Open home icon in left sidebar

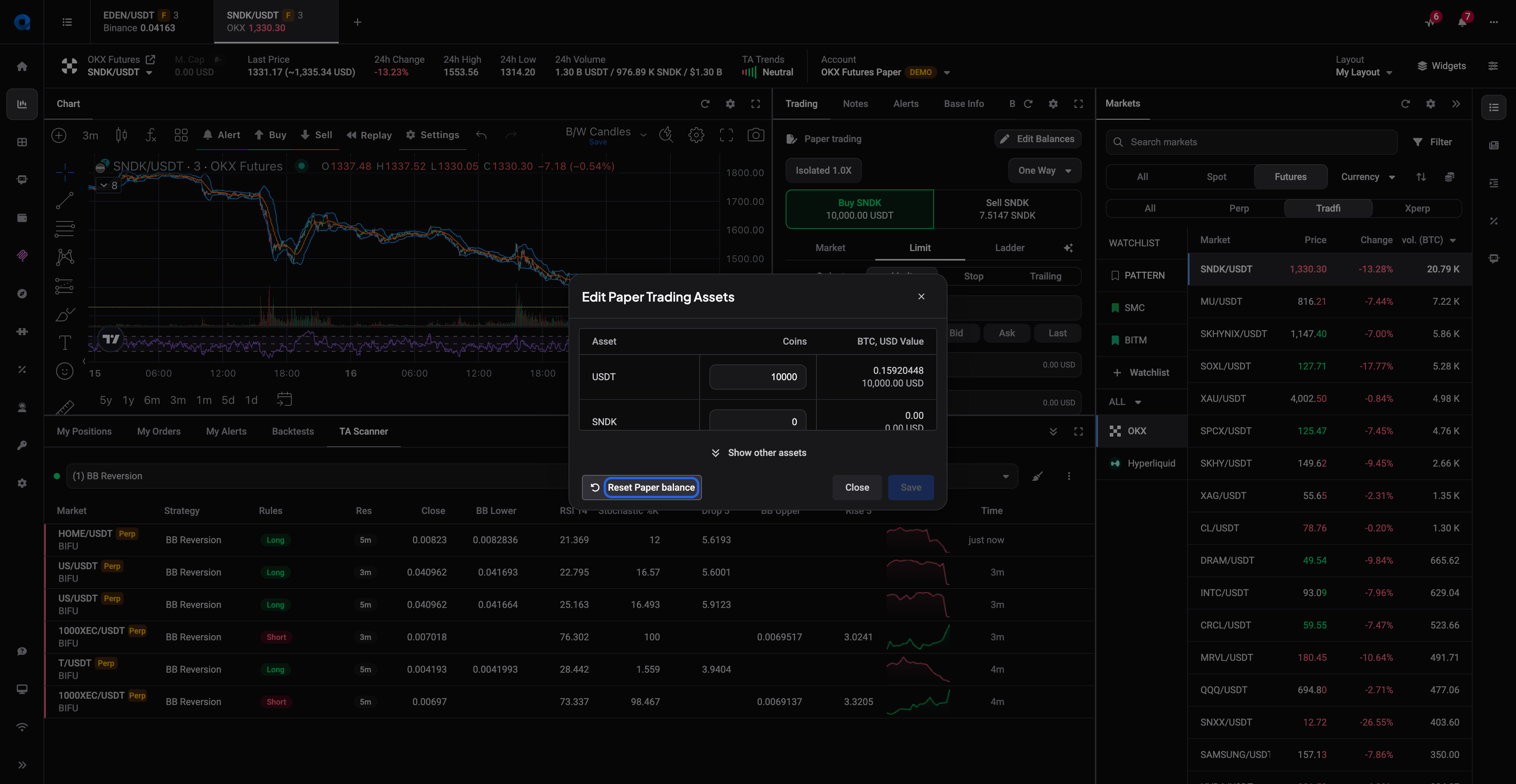22,66
